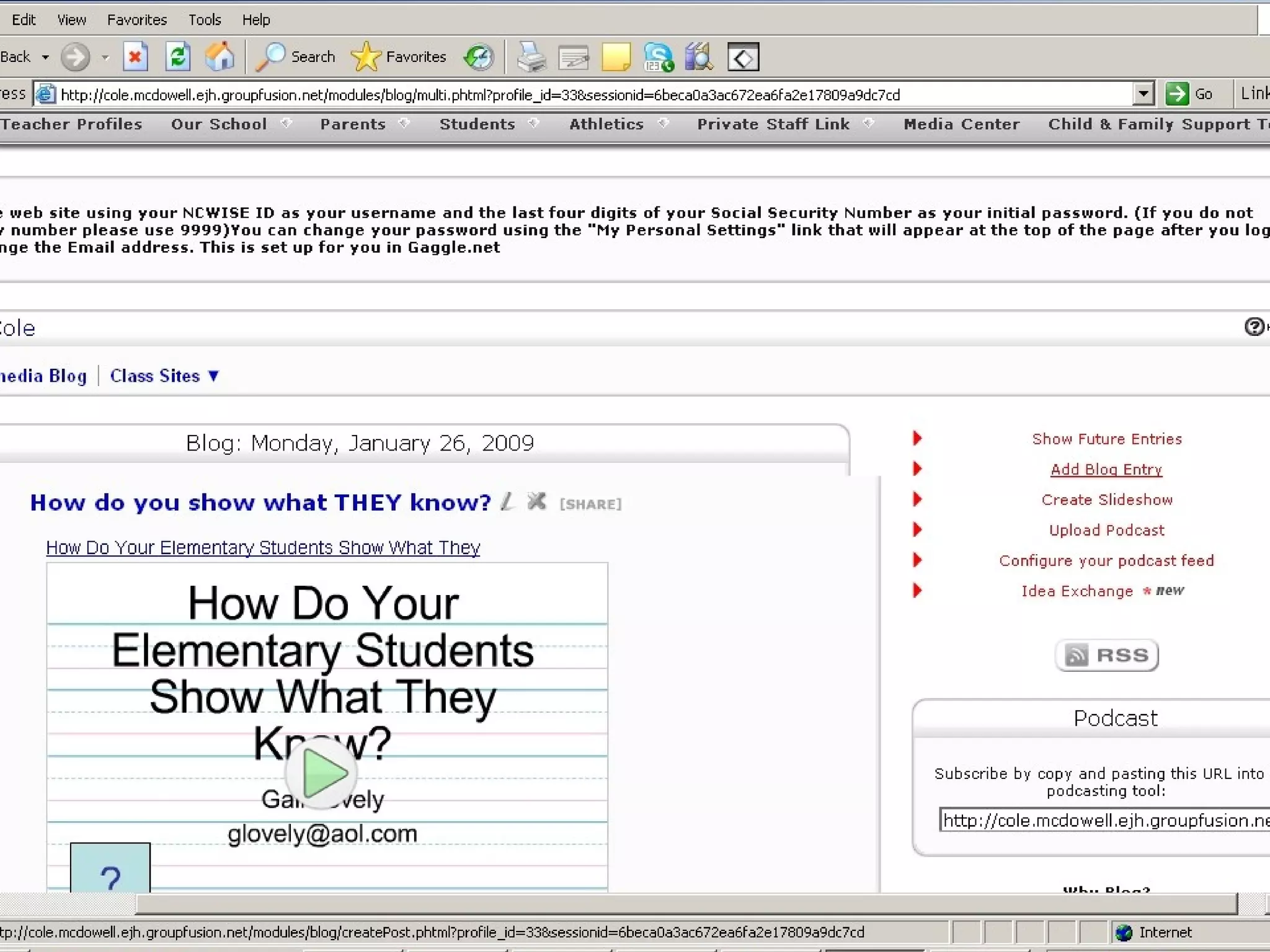Click the Research books icon
Screen dimensions: 1270x952
pos(699,57)
